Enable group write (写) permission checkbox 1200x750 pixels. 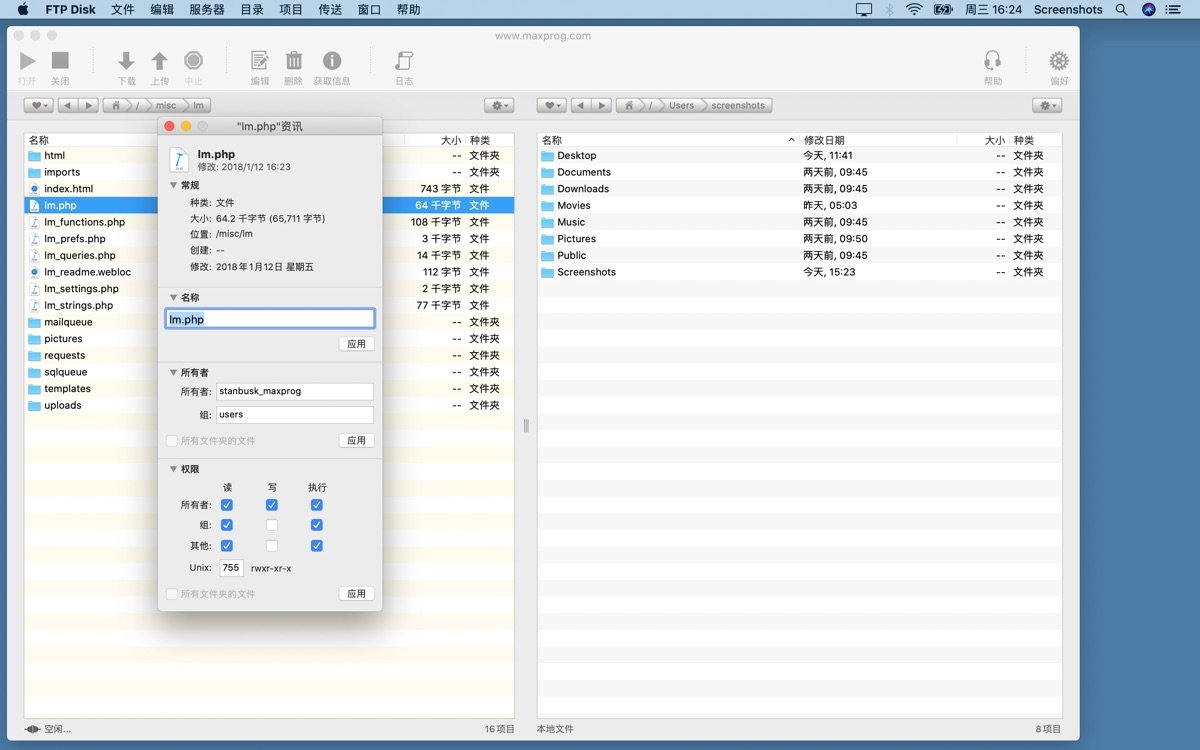coord(272,525)
